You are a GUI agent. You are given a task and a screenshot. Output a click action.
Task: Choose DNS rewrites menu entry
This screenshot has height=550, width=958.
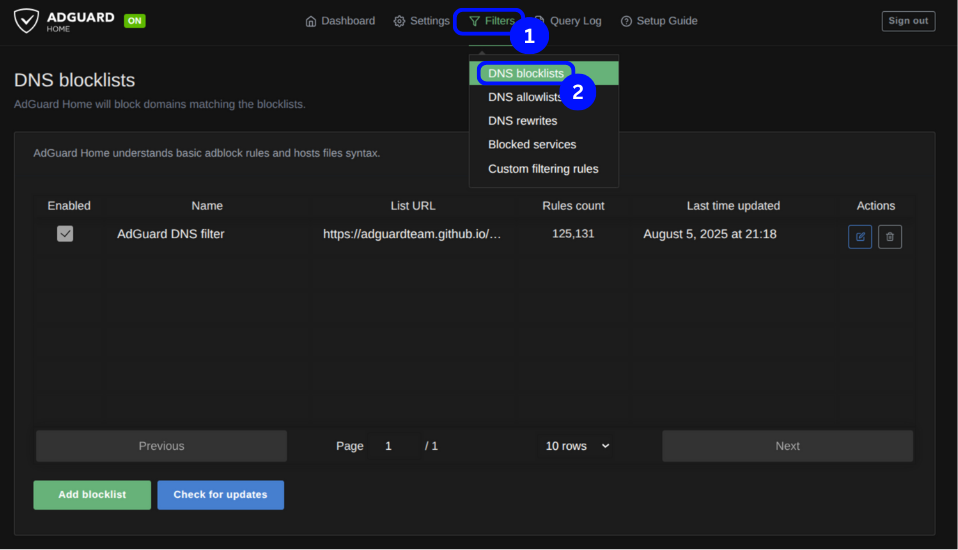(522, 121)
